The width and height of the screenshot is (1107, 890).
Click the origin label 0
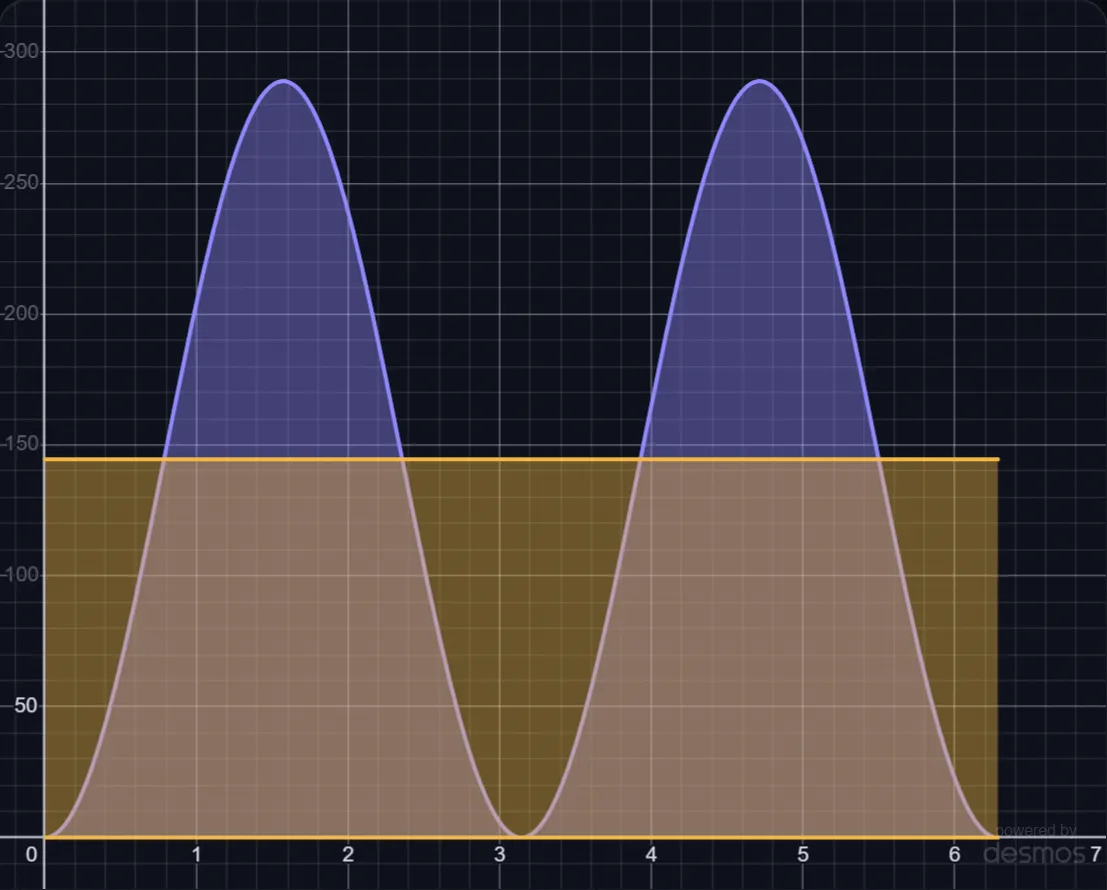pos(31,855)
